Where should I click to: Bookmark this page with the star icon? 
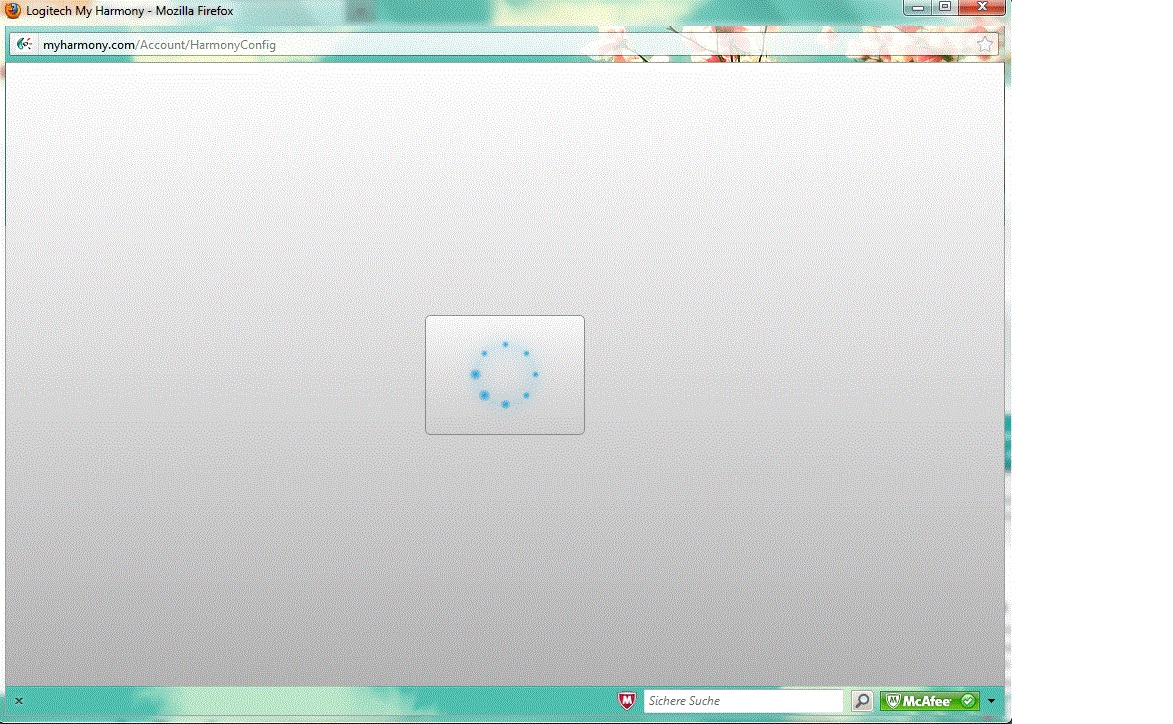click(x=984, y=44)
